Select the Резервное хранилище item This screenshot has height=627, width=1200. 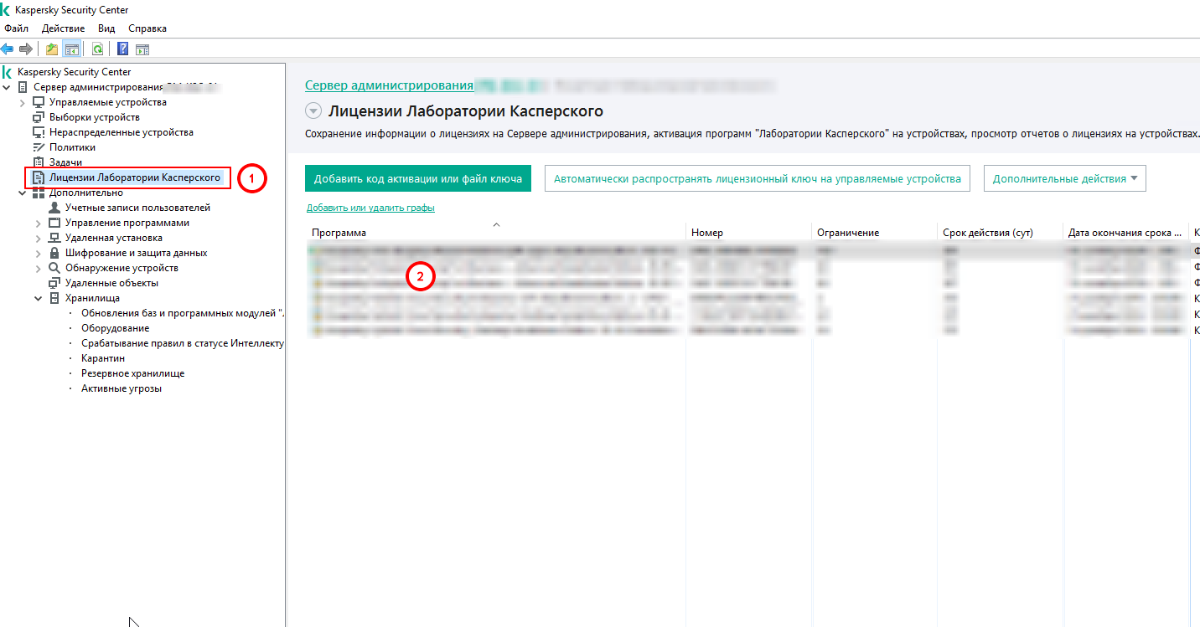click(132, 373)
